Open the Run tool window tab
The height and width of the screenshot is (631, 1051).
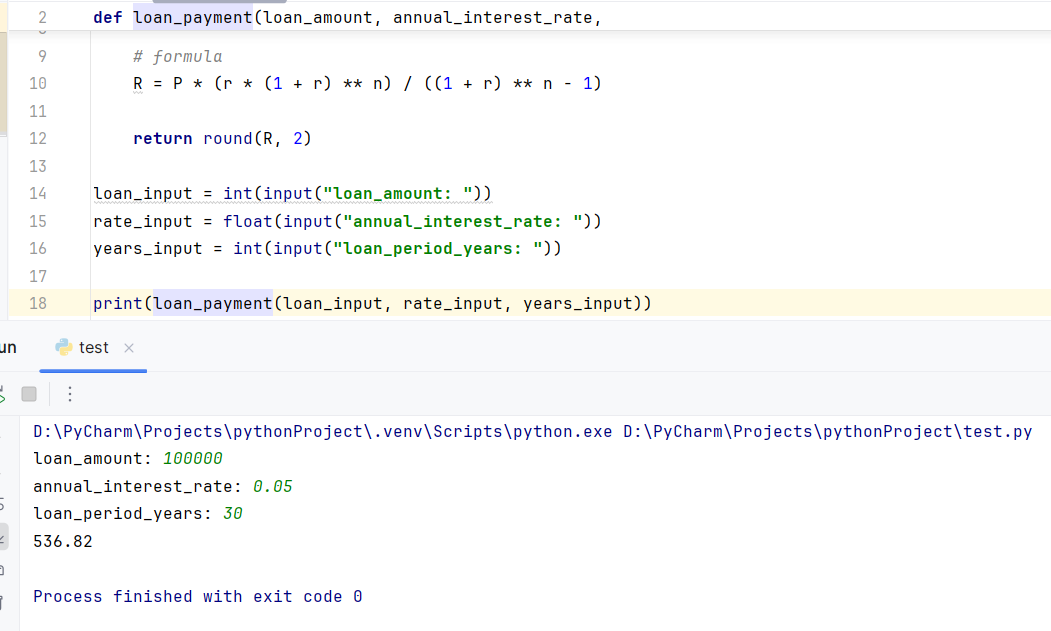(x=8, y=347)
